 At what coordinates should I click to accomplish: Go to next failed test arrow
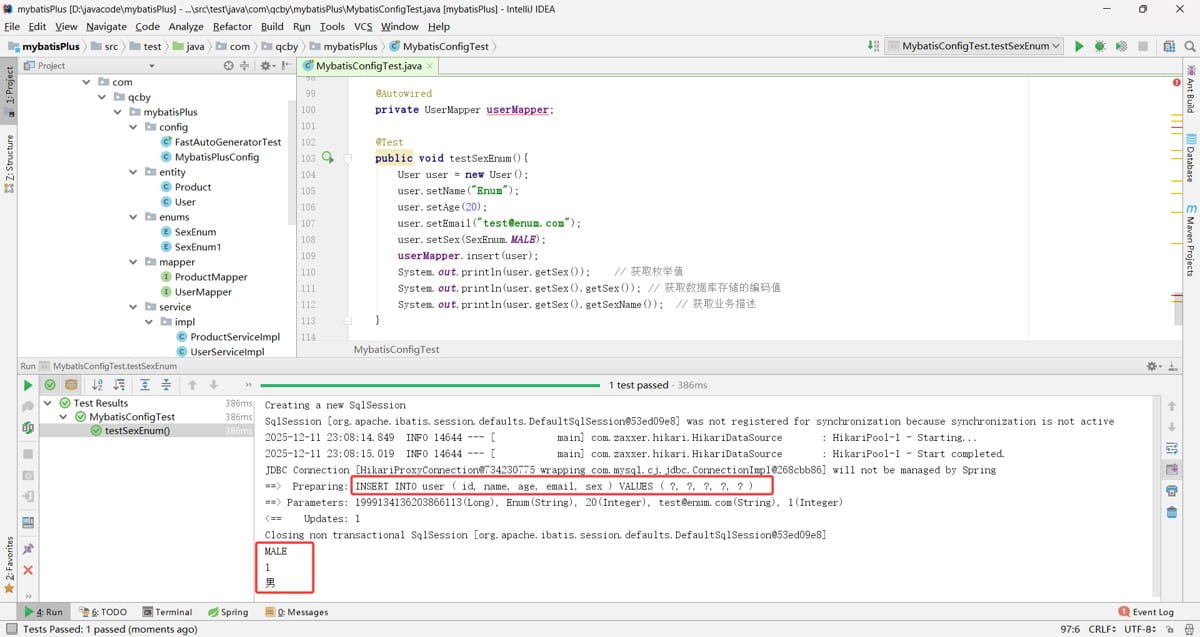(212, 385)
